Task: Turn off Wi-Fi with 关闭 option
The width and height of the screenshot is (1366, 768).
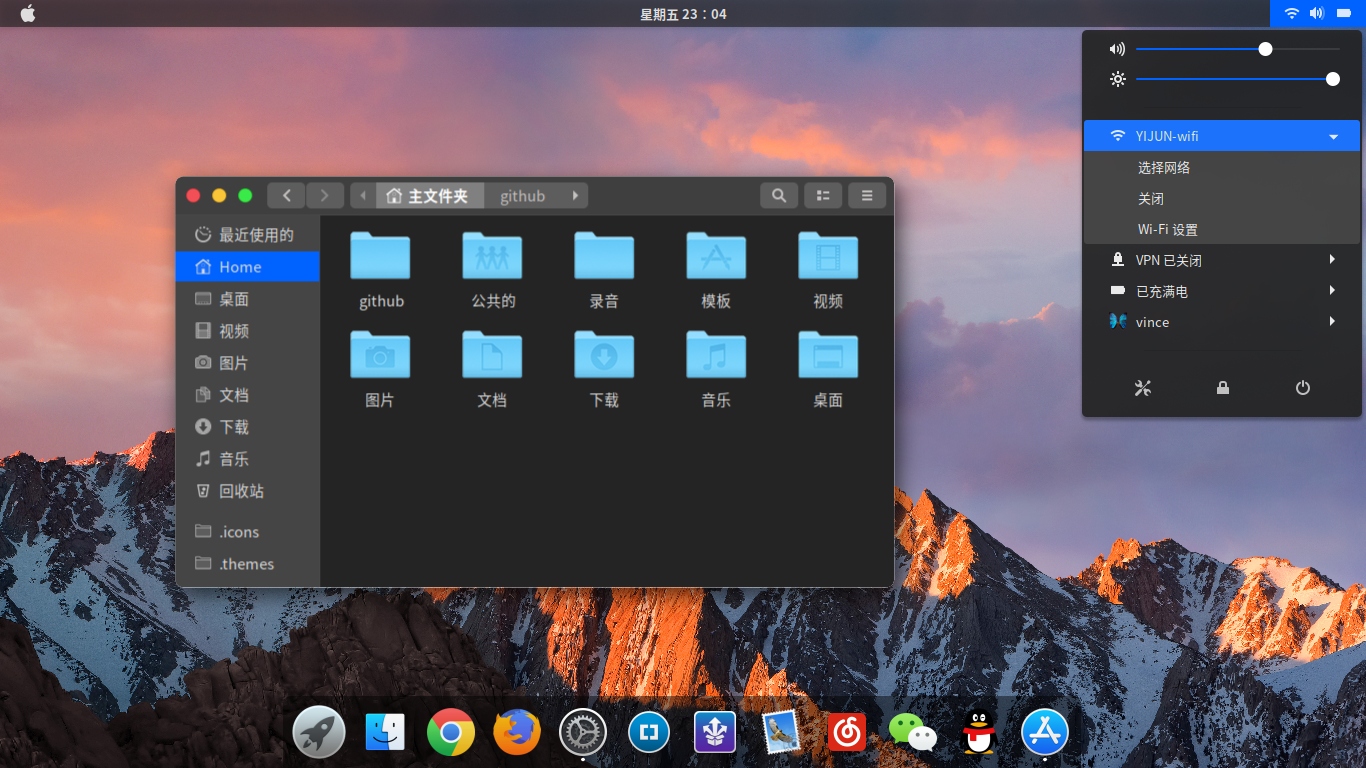Action: pos(1151,199)
